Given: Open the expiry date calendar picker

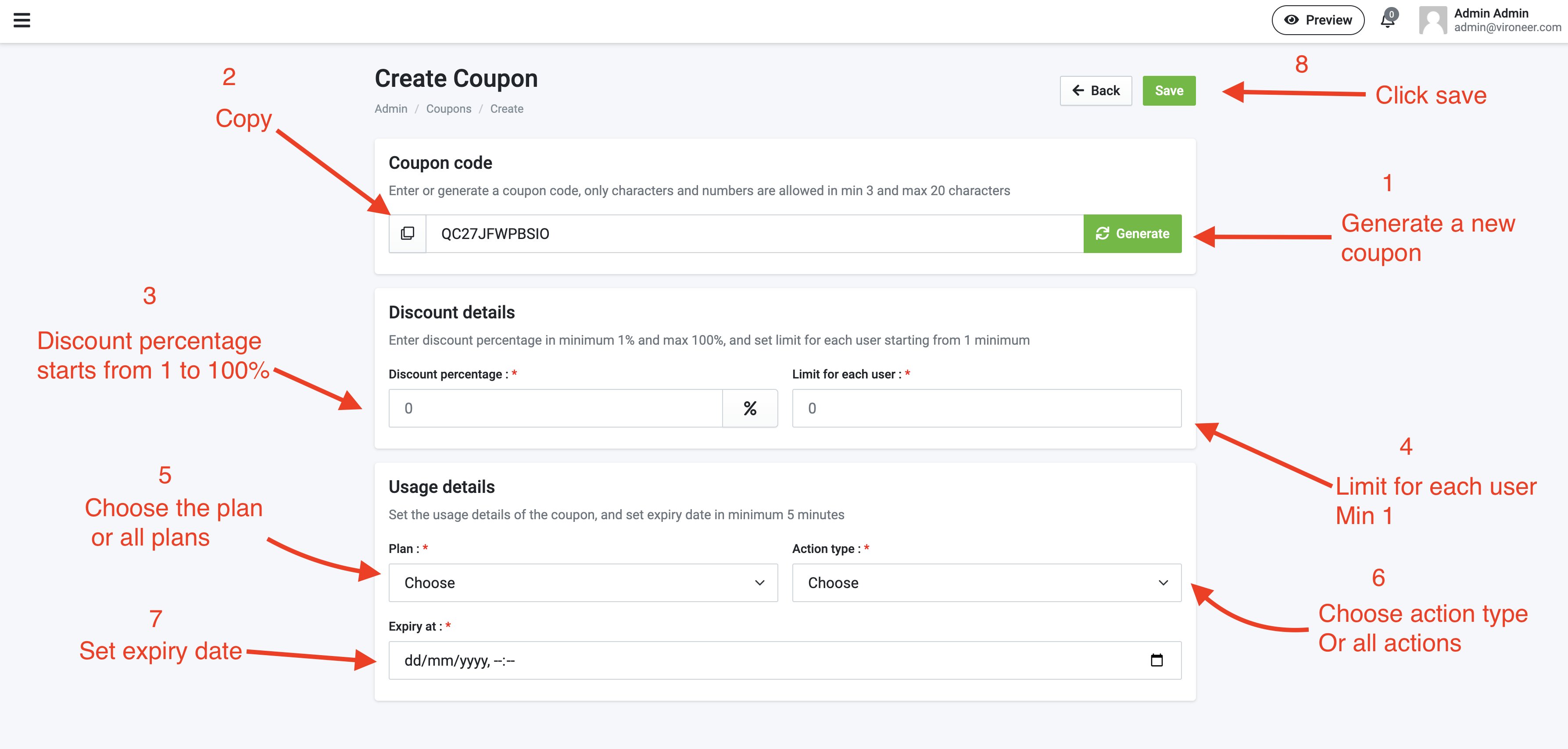Looking at the screenshot, I should point(1156,660).
